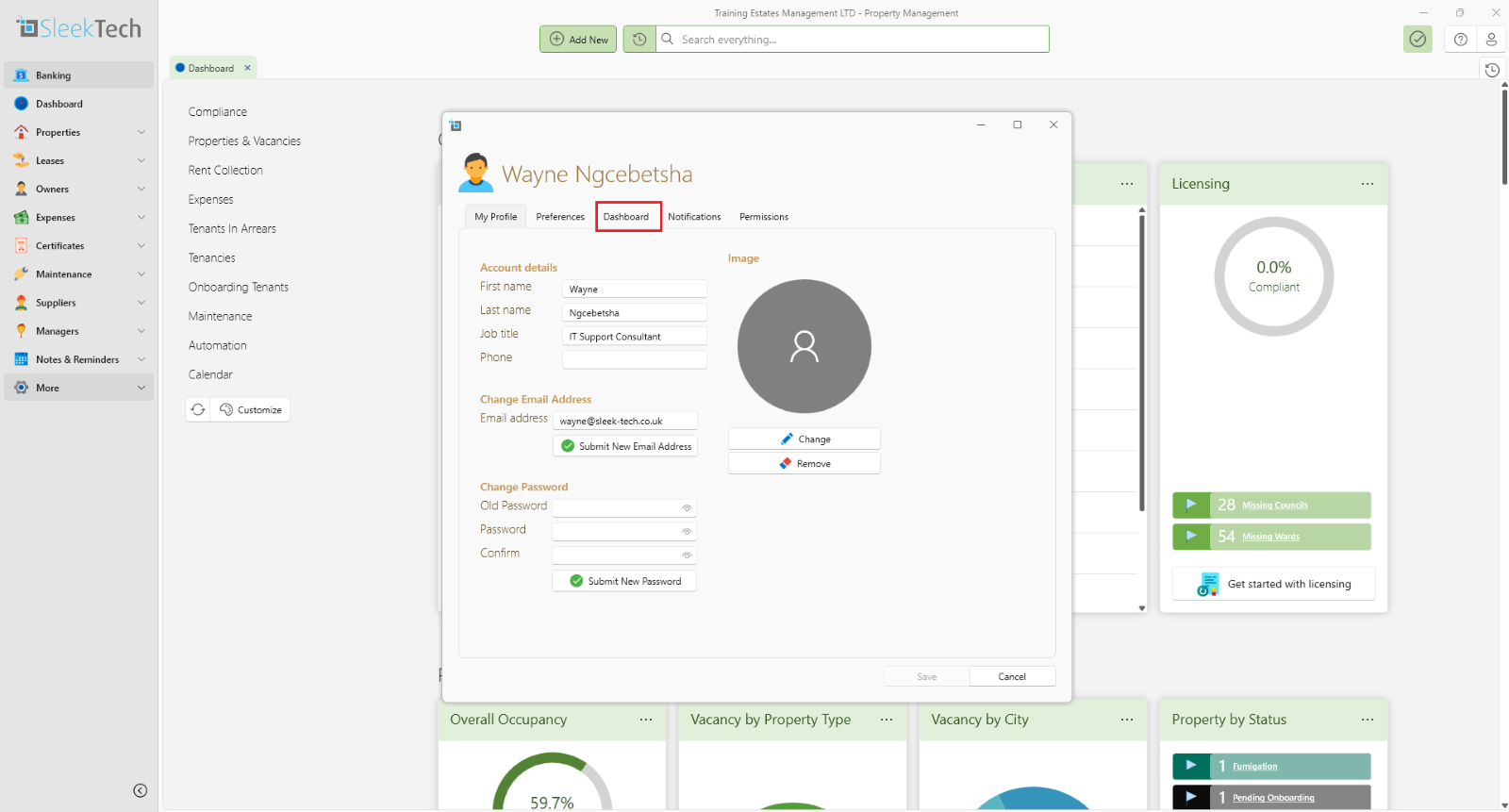Open the Dashboard sidebar item
This screenshot has width=1509, height=812.
(78, 104)
